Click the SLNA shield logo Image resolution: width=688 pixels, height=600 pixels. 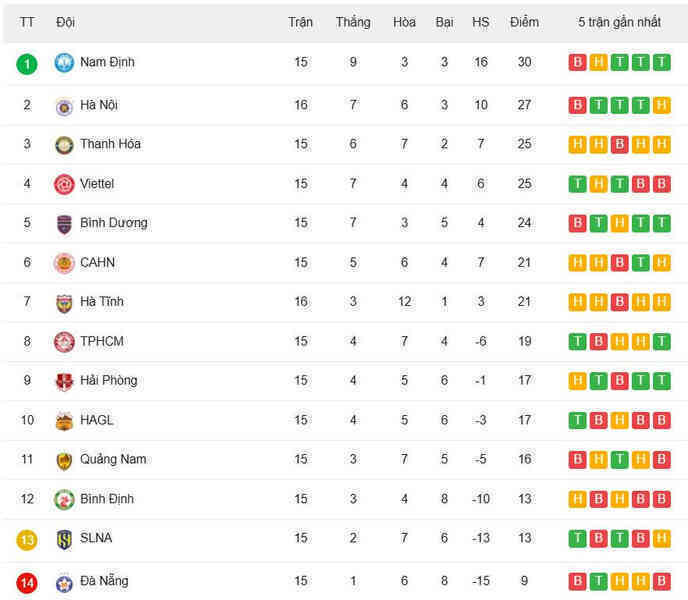point(64,539)
